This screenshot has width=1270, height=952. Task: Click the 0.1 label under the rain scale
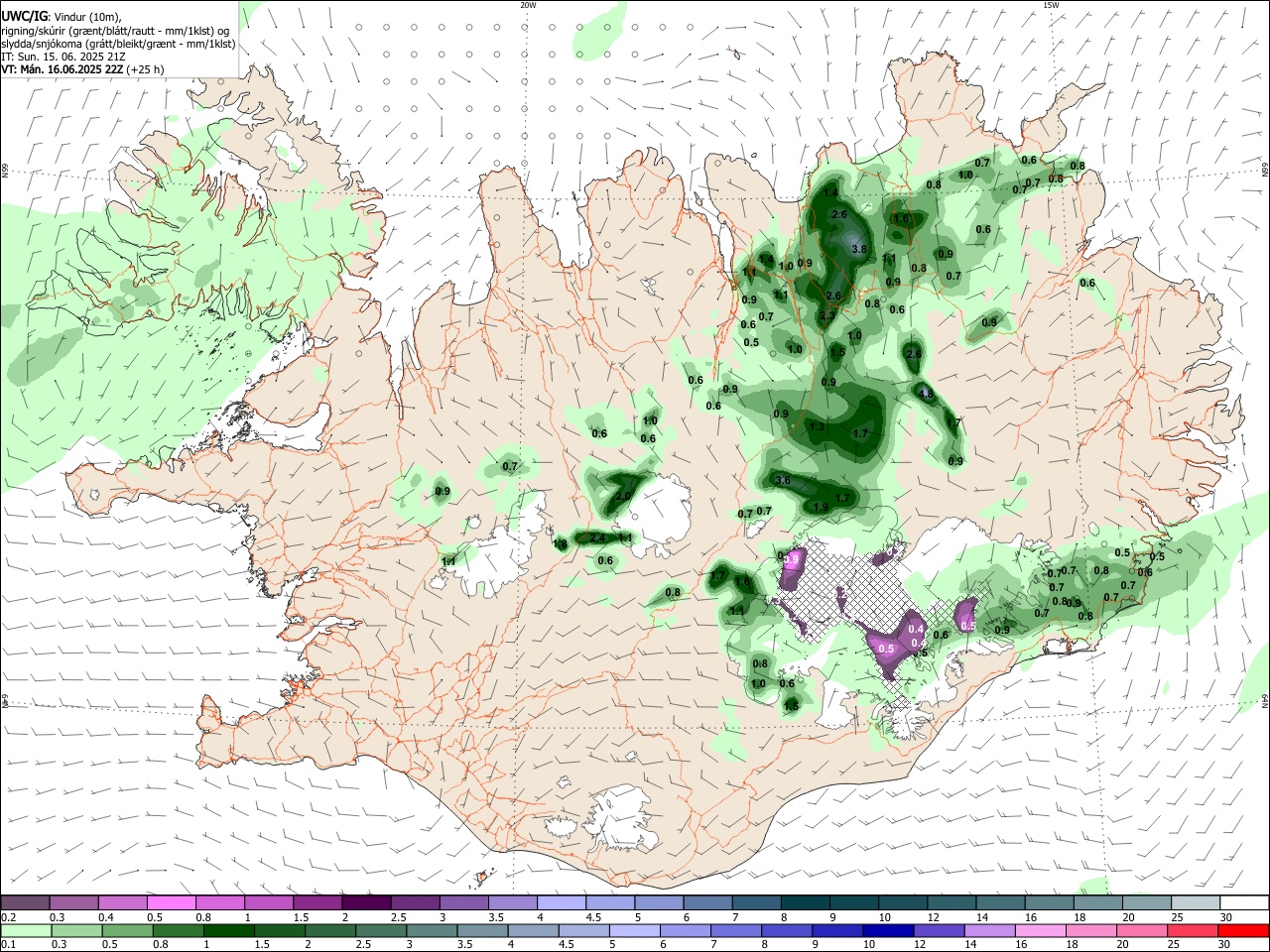click(x=8, y=945)
